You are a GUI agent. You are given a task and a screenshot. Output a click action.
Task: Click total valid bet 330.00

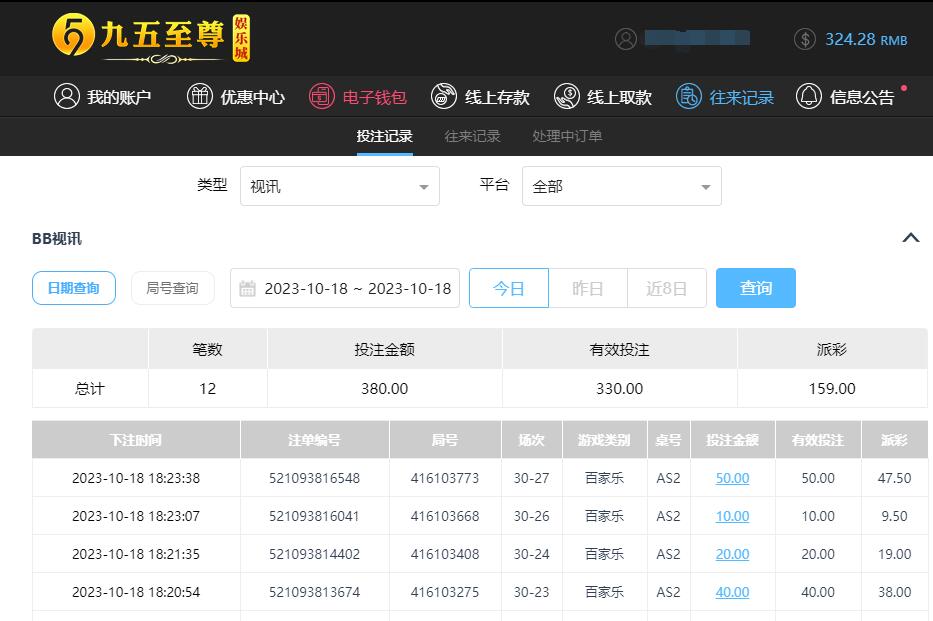point(619,388)
